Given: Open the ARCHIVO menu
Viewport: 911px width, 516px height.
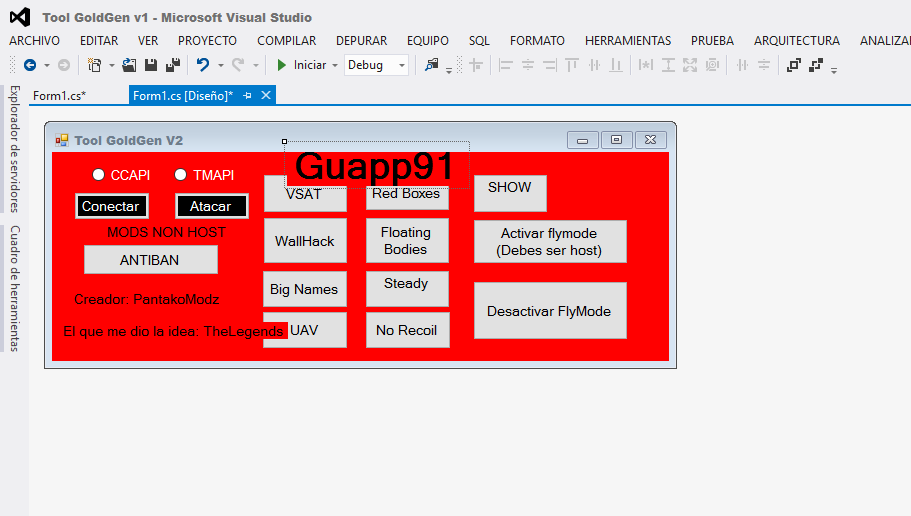Looking at the screenshot, I should (x=34, y=41).
